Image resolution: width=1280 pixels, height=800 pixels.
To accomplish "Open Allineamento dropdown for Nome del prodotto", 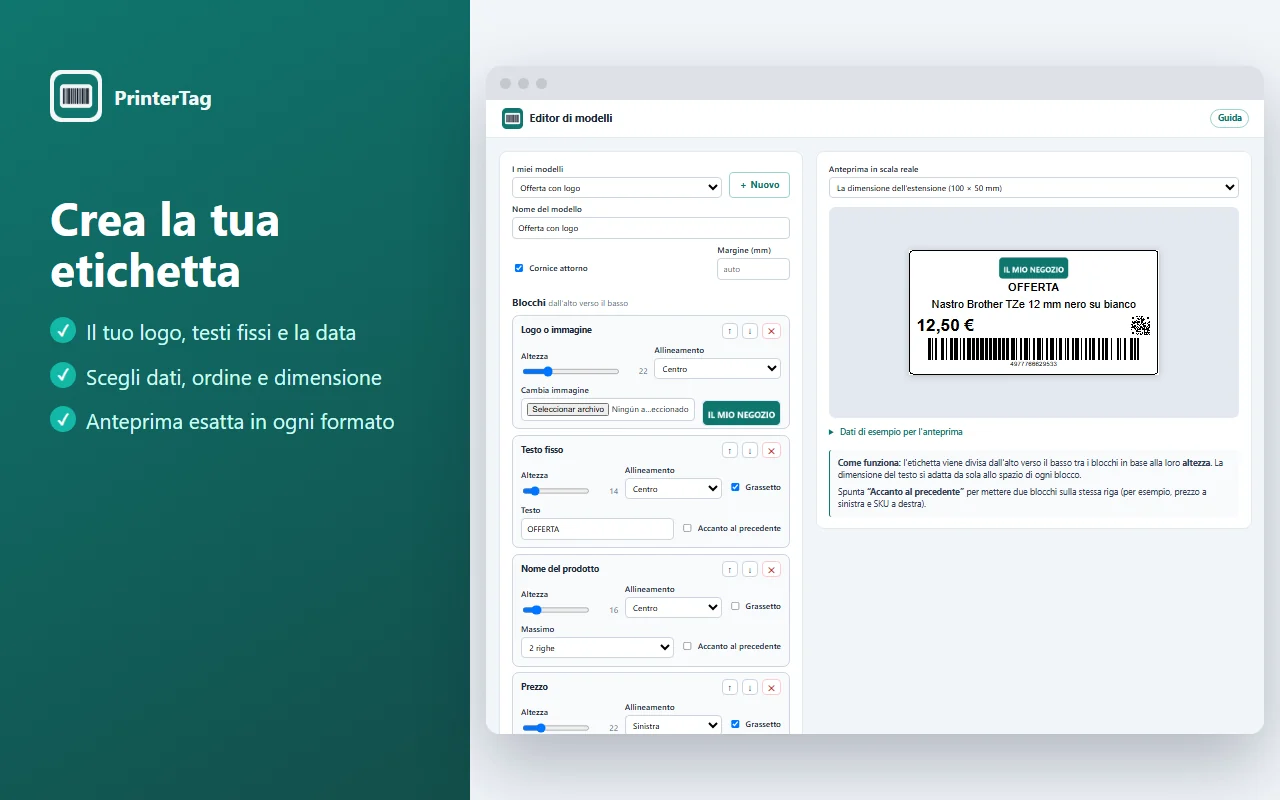I will pos(673,607).
